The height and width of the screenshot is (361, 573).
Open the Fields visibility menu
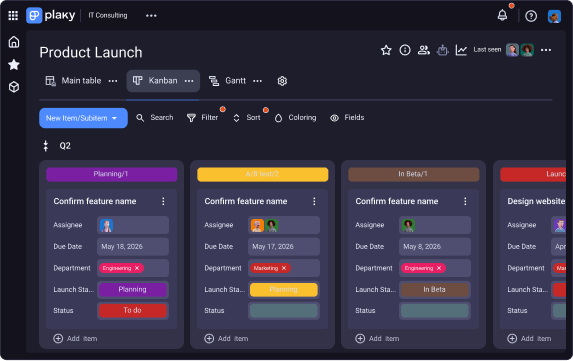click(347, 118)
